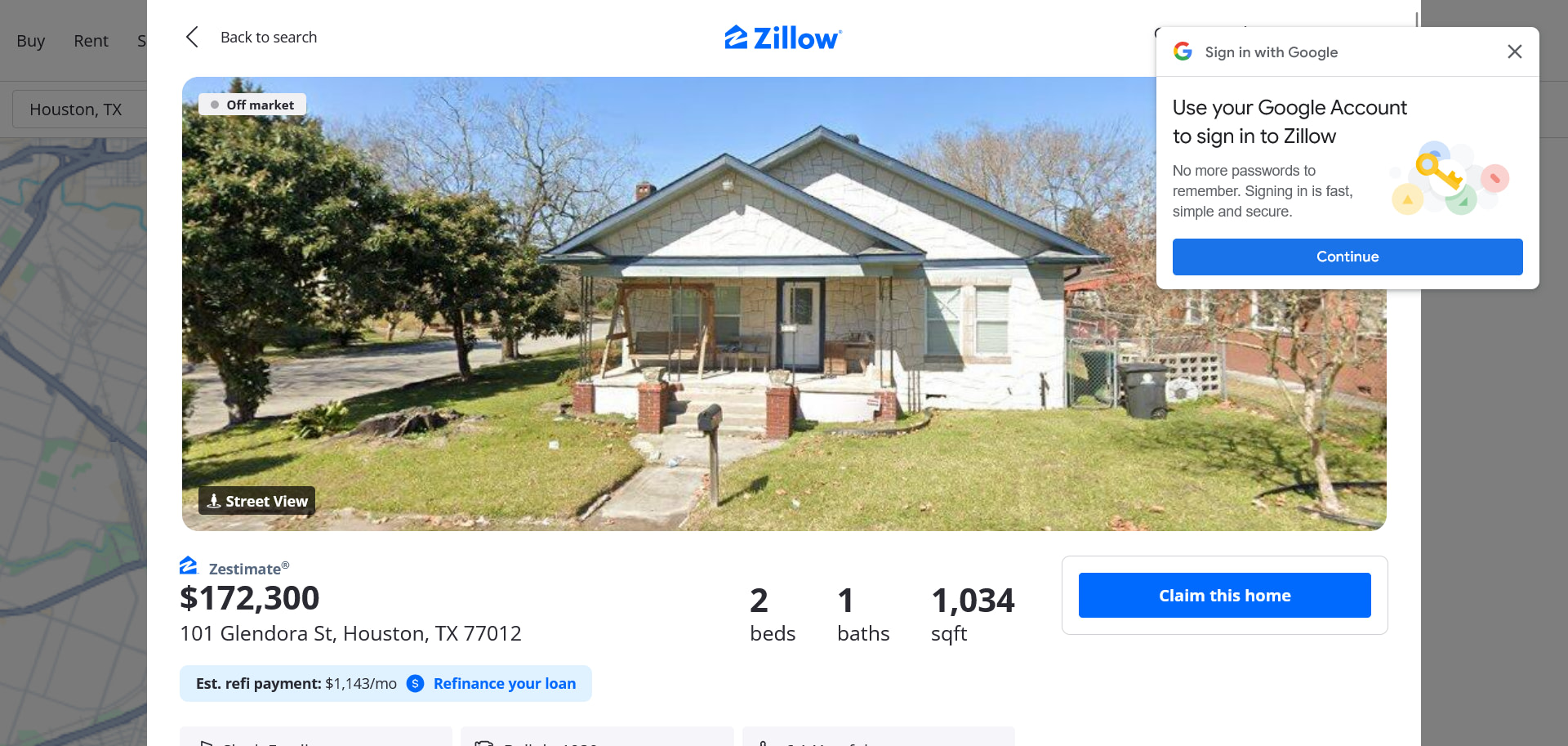This screenshot has height=746, width=1568.
Task: Open the Buy menu
Action: [x=30, y=41]
